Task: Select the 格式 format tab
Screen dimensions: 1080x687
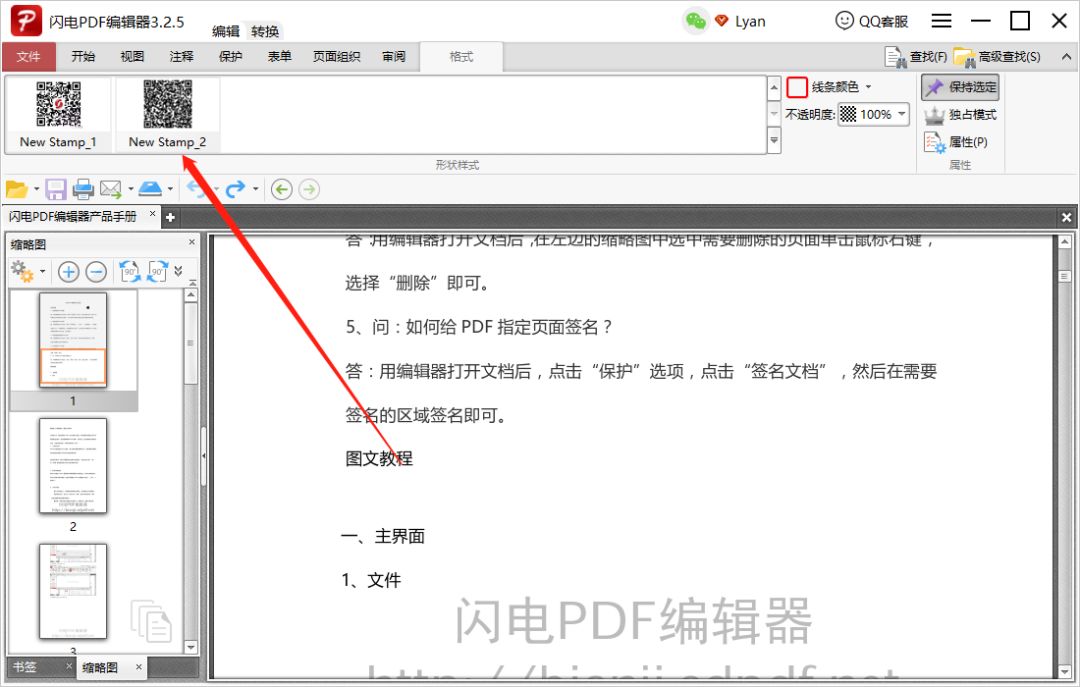Action: pos(461,57)
